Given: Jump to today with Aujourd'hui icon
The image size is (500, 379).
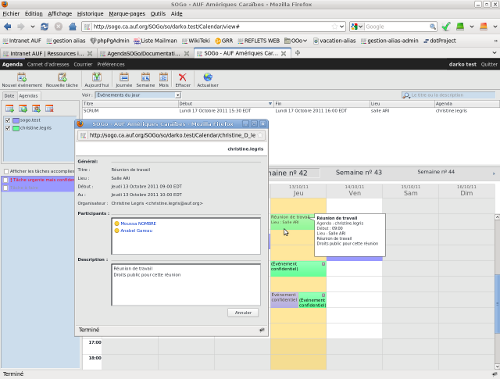Looking at the screenshot, I should pos(97,77).
